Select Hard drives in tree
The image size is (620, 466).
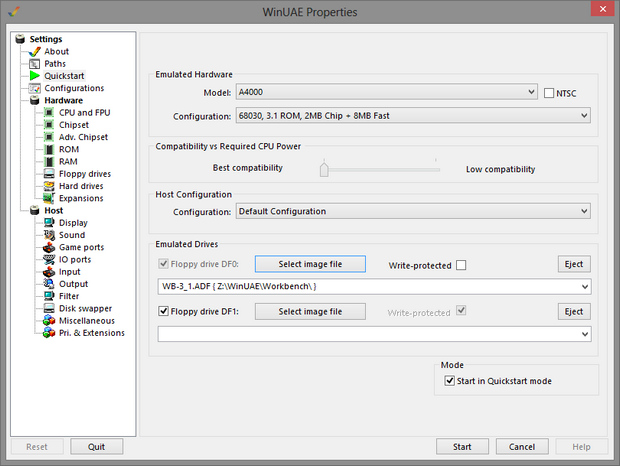[x=81, y=186]
